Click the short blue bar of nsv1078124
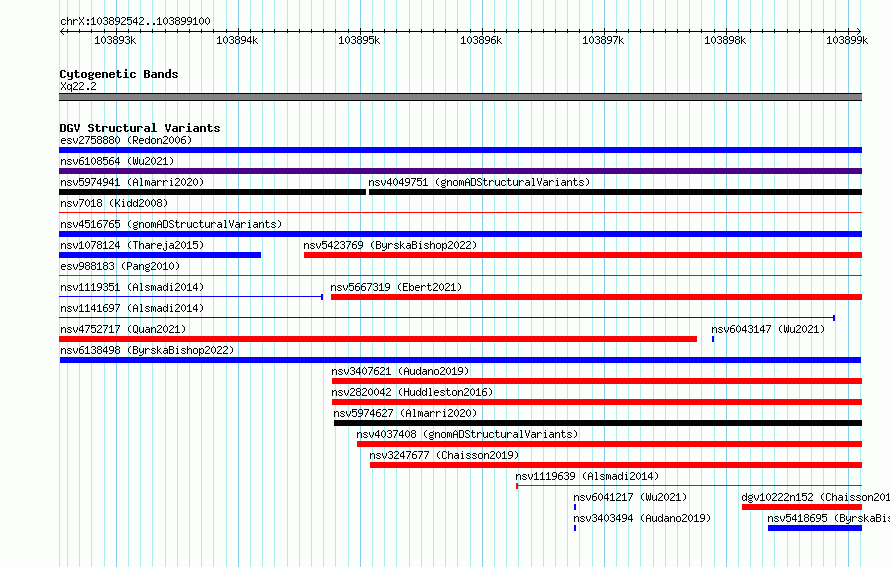 pos(160,255)
